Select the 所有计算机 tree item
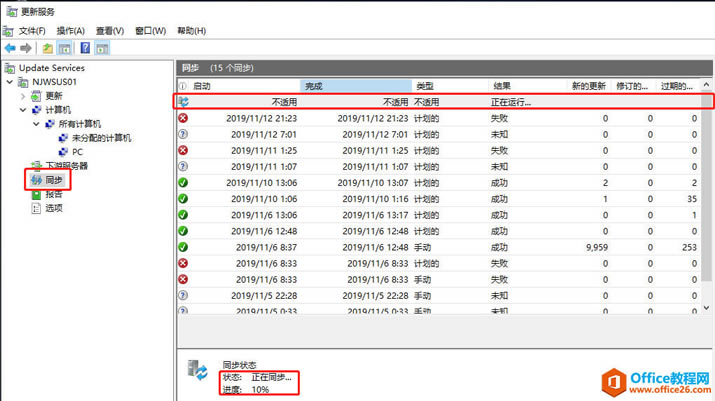Image resolution: width=715 pixels, height=401 pixels. (80, 124)
